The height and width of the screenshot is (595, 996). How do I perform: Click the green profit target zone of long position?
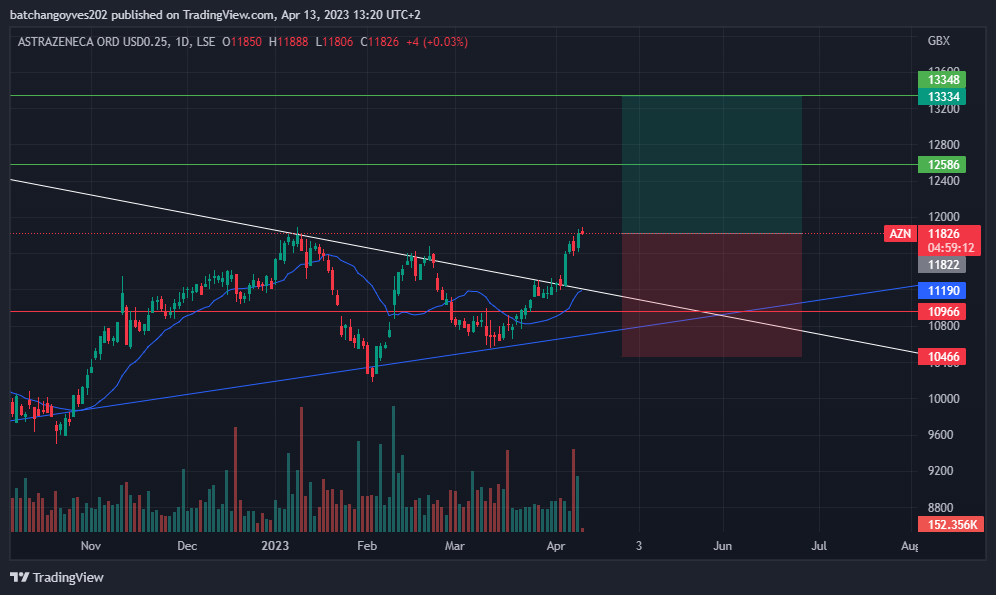pyautogui.click(x=711, y=164)
